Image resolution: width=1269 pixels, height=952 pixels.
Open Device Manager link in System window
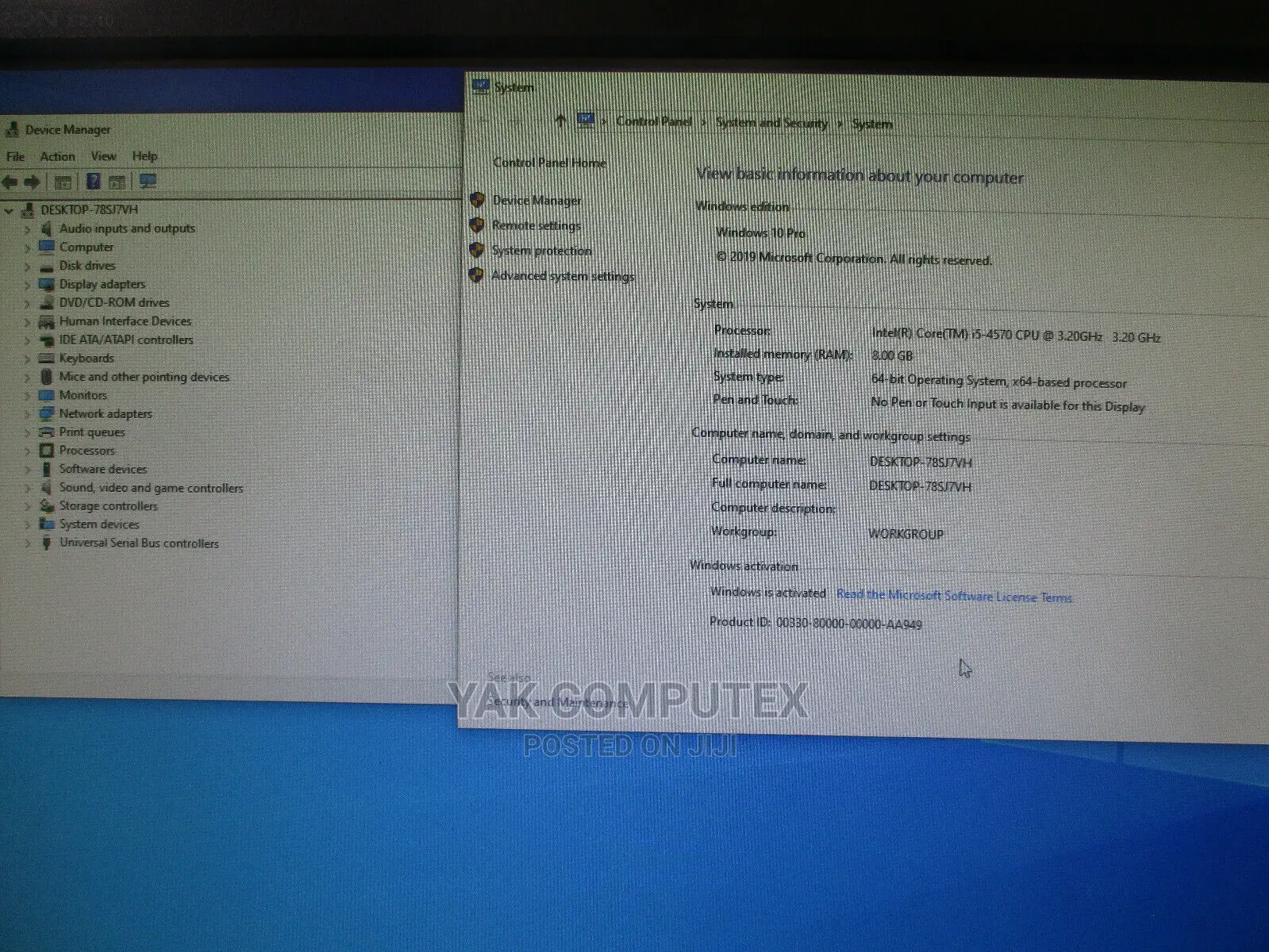point(536,201)
